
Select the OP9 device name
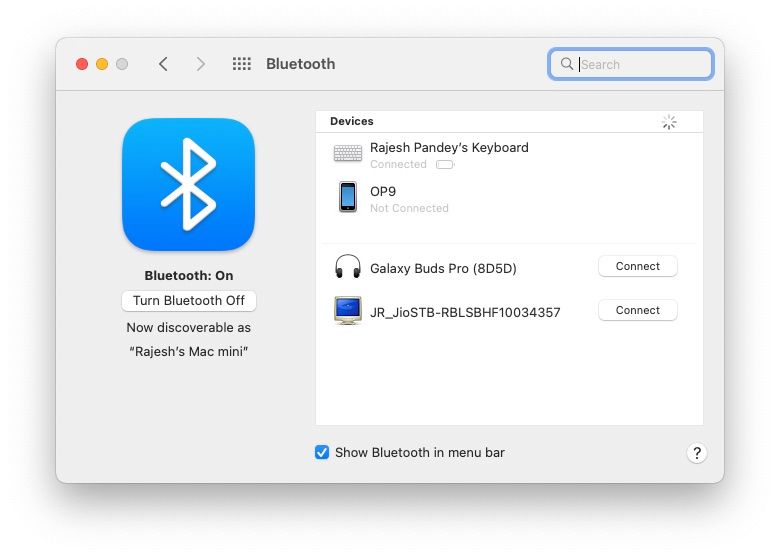coord(383,191)
